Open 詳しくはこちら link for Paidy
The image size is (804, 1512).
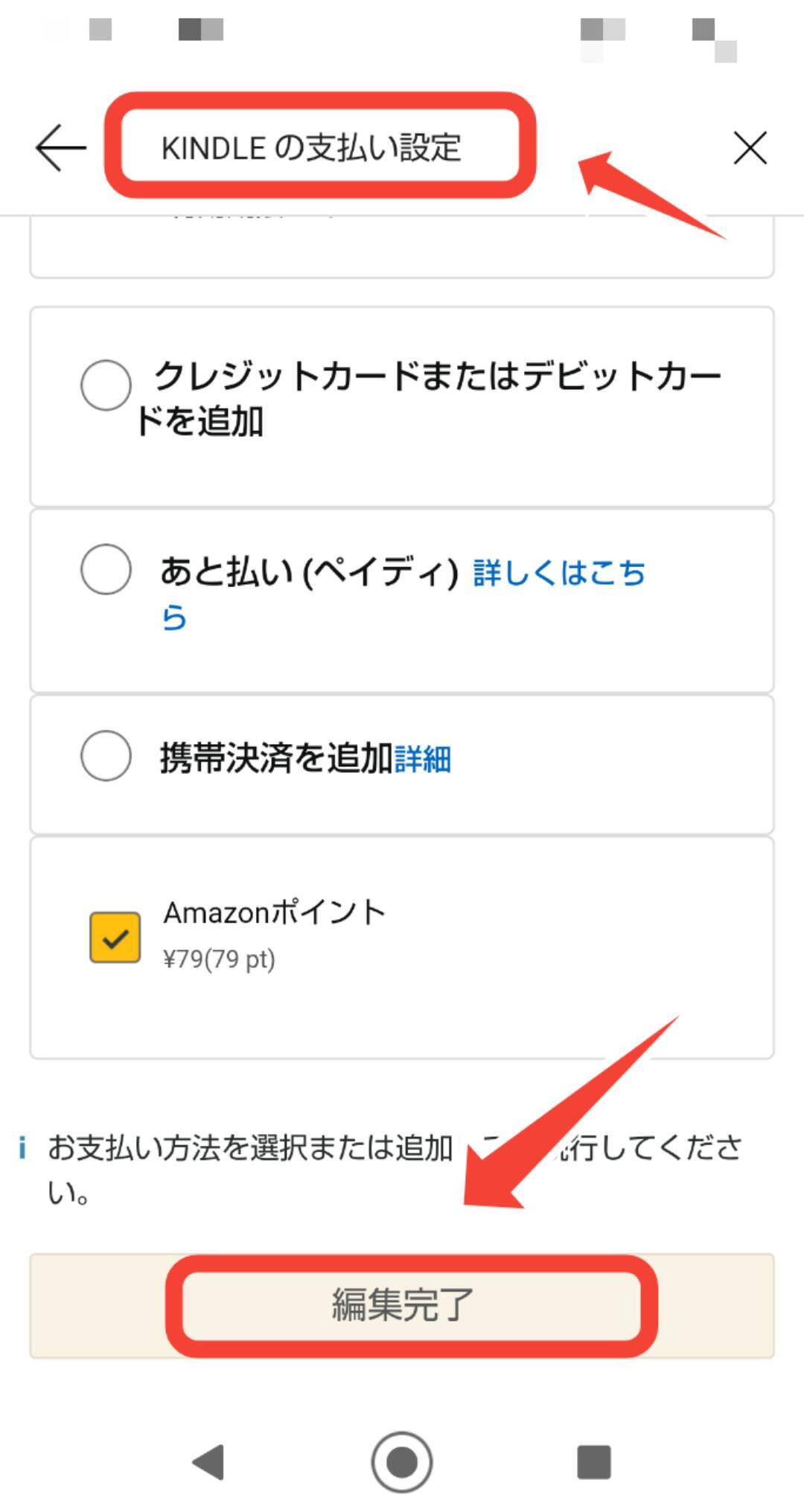[558, 574]
